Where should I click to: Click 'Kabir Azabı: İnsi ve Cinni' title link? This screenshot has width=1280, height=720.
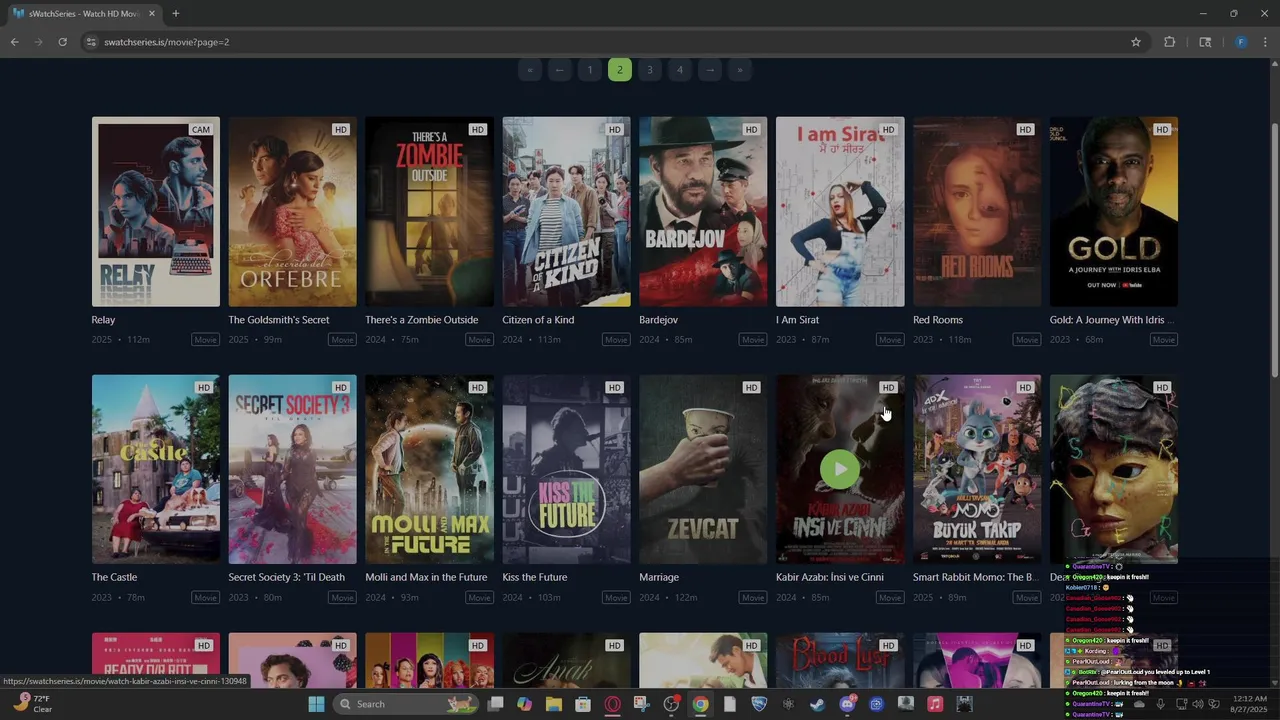pyautogui.click(x=830, y=577)
